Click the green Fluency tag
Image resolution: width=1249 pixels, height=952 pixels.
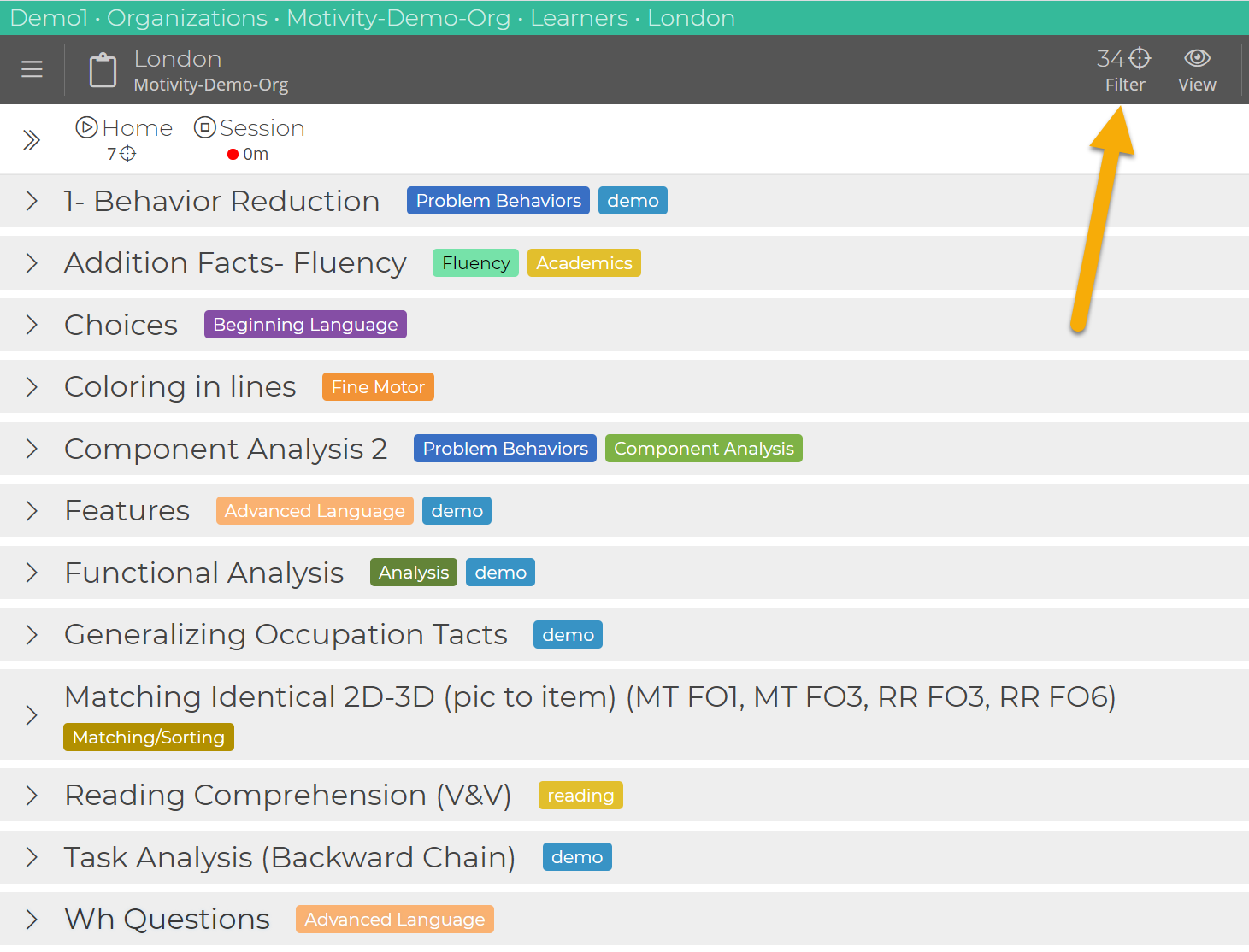pos(475,262)
